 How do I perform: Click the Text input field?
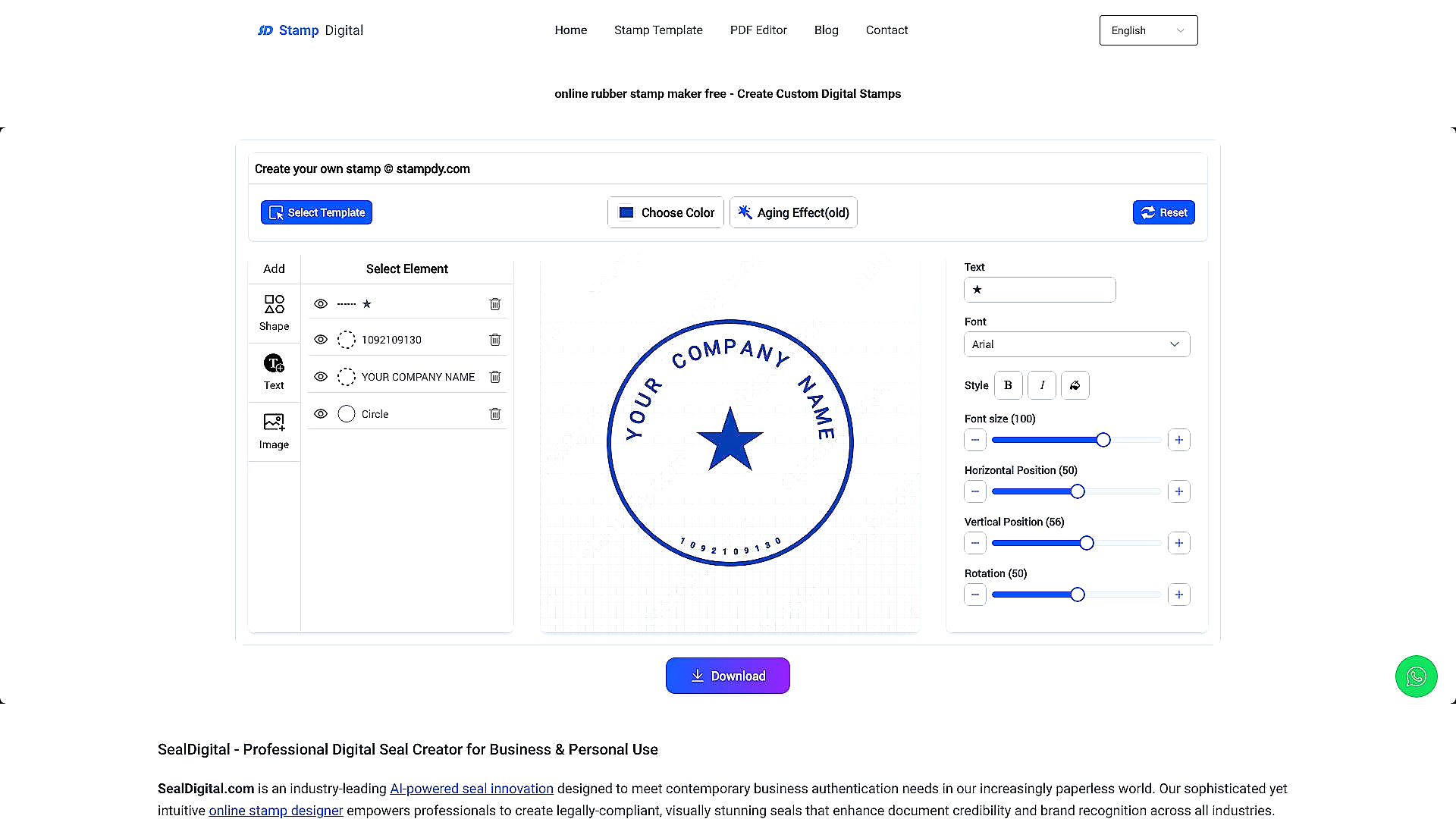pyautogui.click(x=1040, y=290)
